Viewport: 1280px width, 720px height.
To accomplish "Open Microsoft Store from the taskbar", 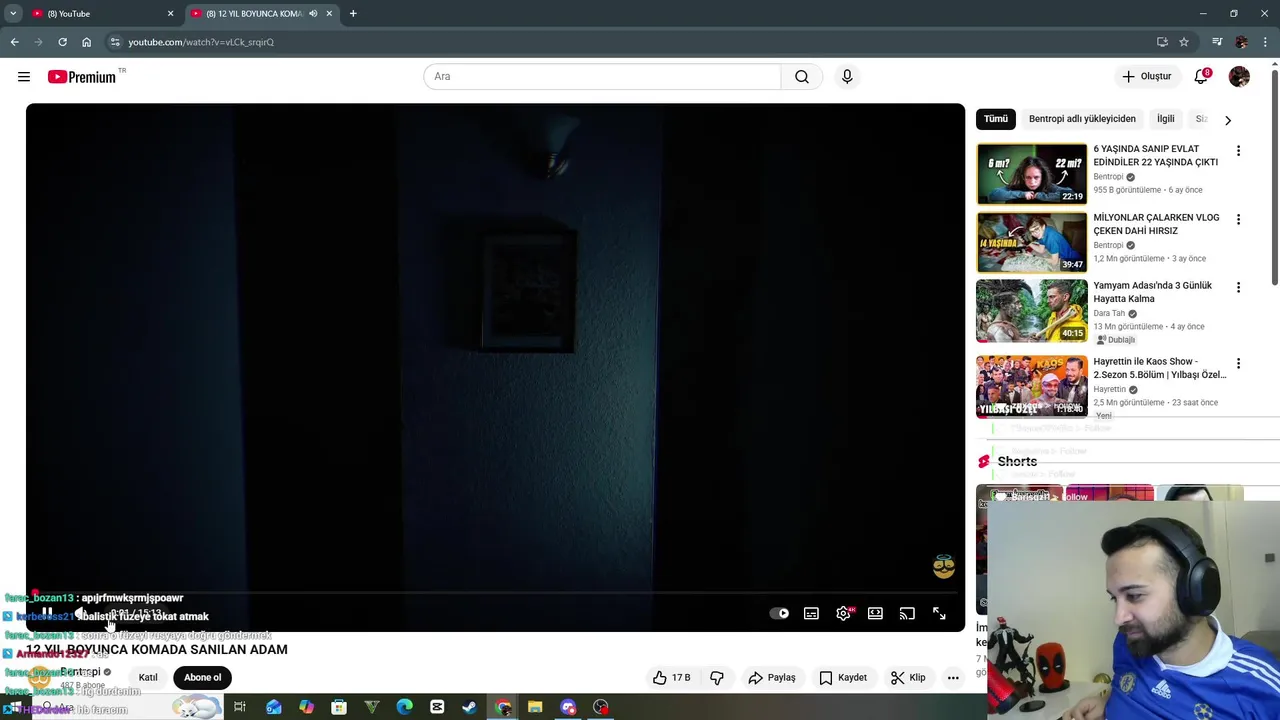I will [339, 707].
